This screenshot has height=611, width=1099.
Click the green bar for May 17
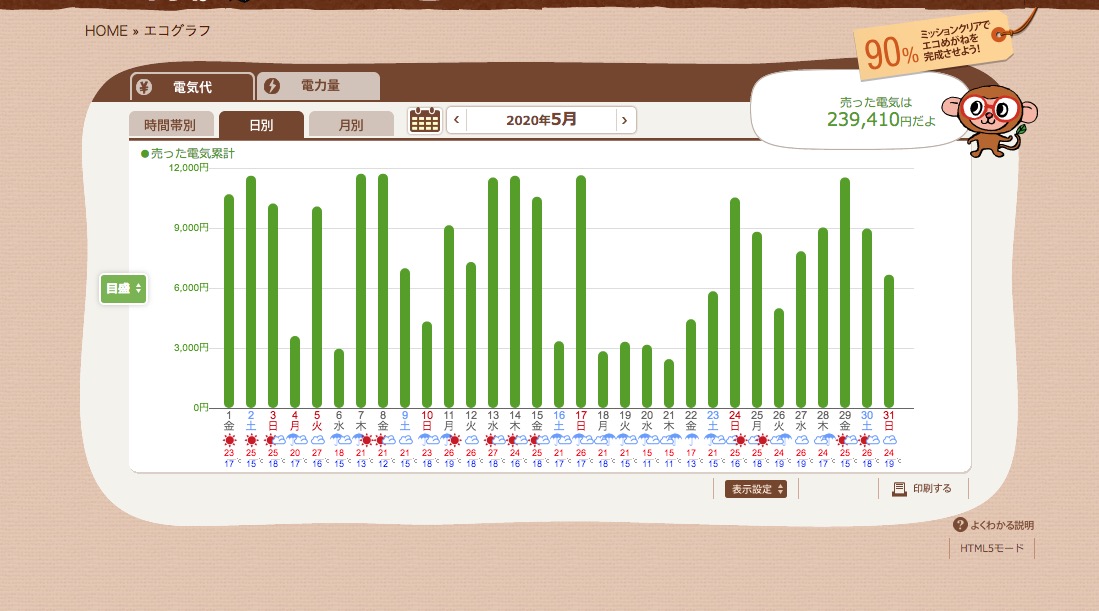tap(581, 291)
